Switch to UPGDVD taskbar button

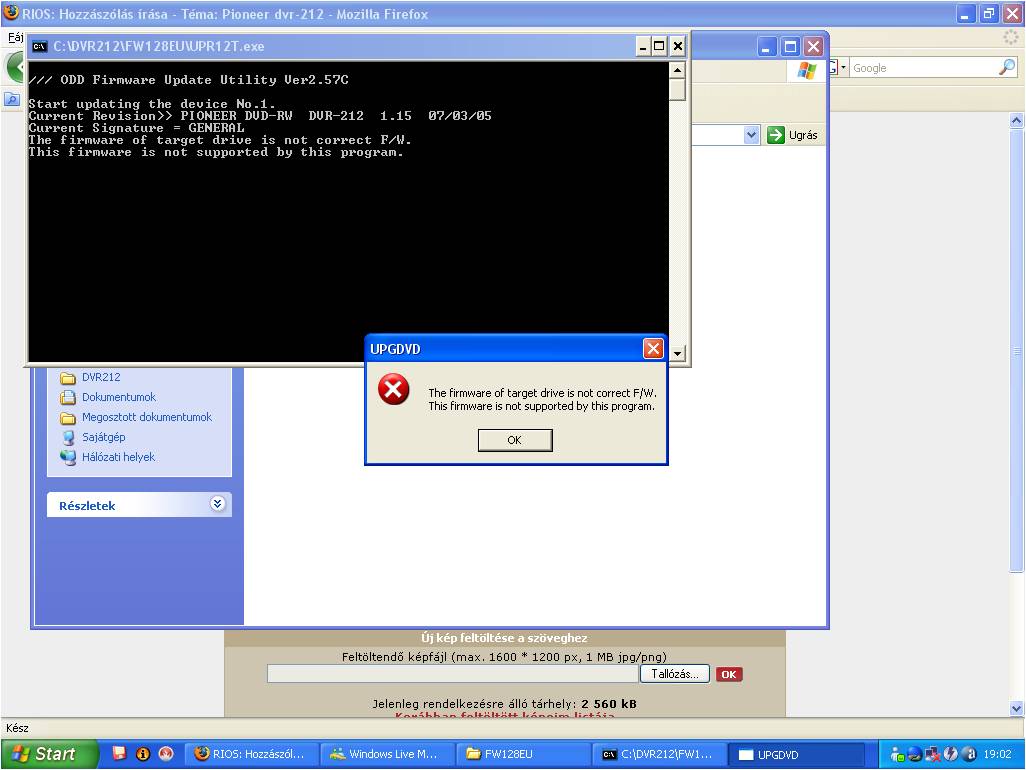(x=796, y=754)
